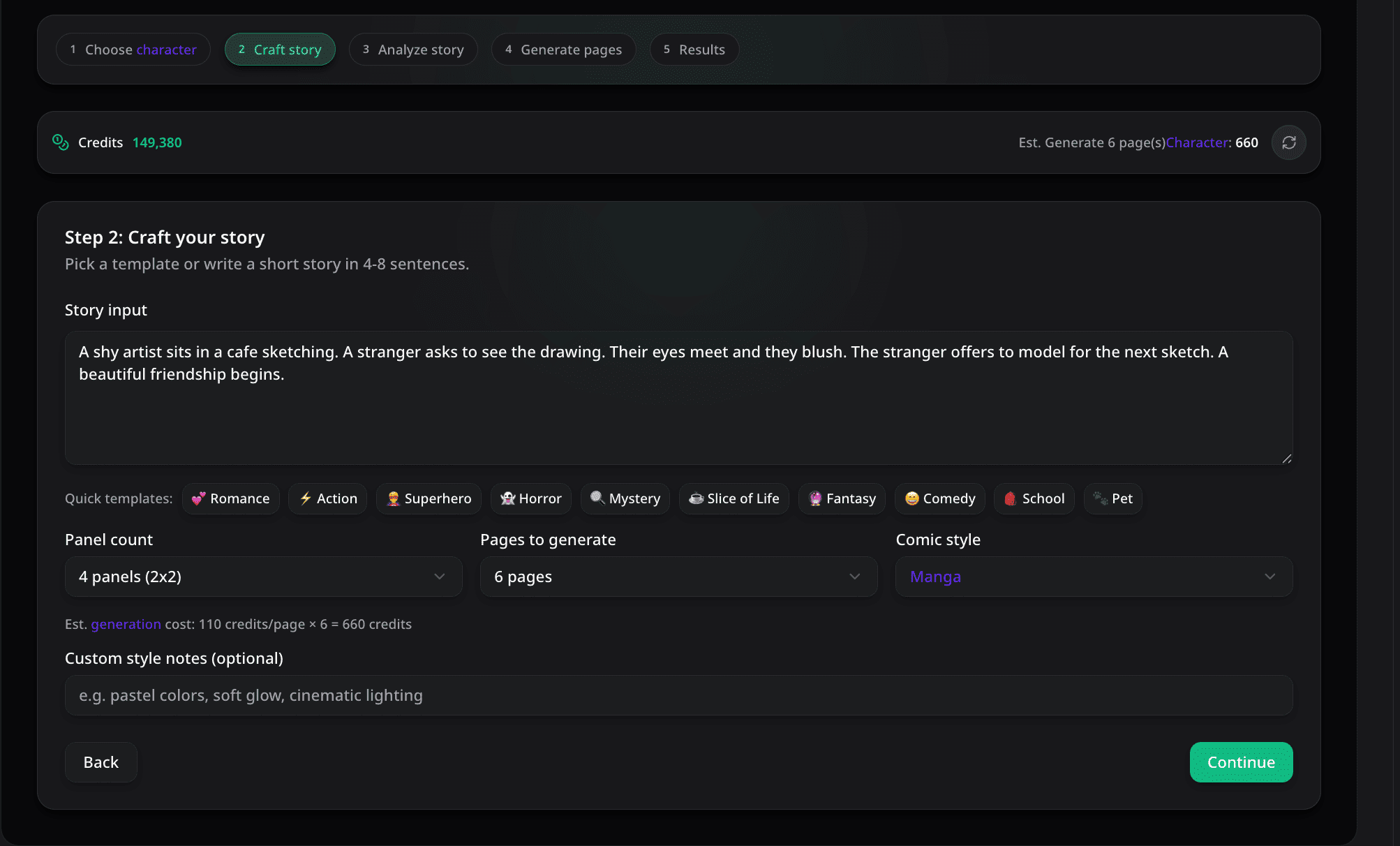Screen dimensions: 1400x846
Task: Apply the Fantasy quick template
Action: pyautogui.click(x=842, y=498)
